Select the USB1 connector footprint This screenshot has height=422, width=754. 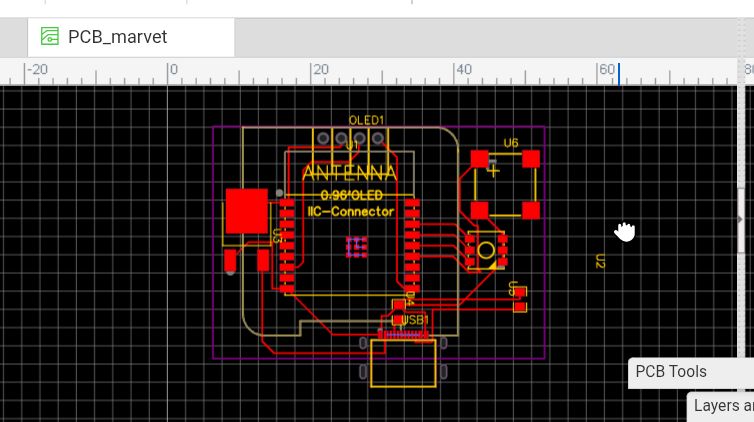[x=404, y=364]
